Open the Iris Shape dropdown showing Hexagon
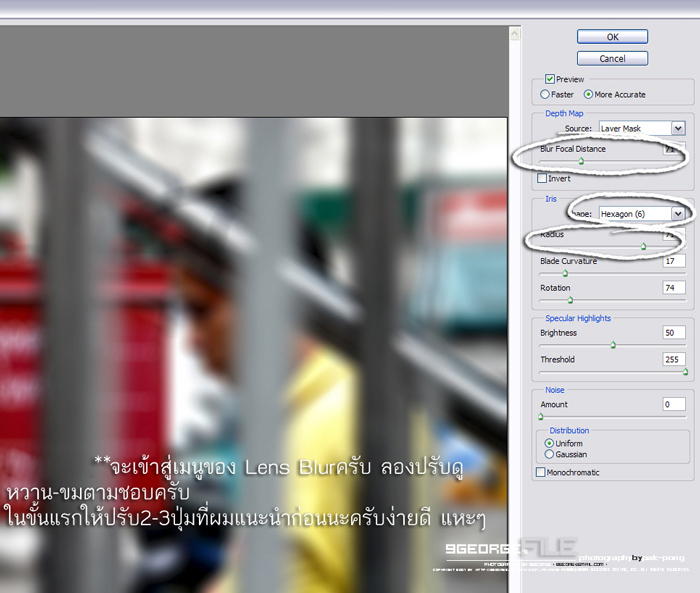 (x=642, y=214)
